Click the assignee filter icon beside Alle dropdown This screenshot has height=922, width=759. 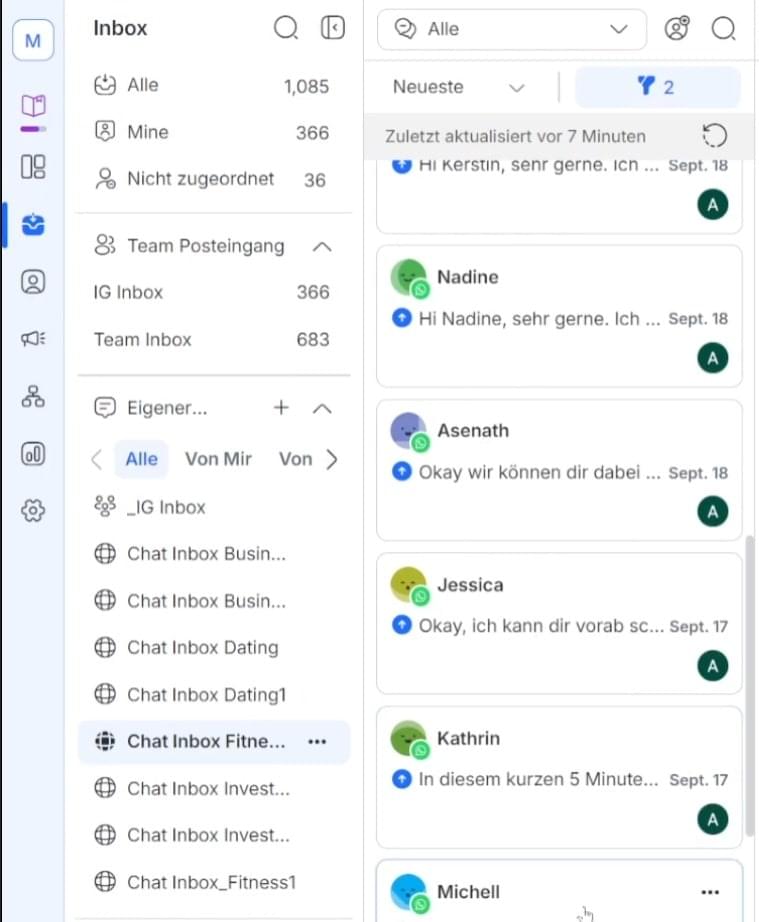pyautogui.click(x=677, y=29)
